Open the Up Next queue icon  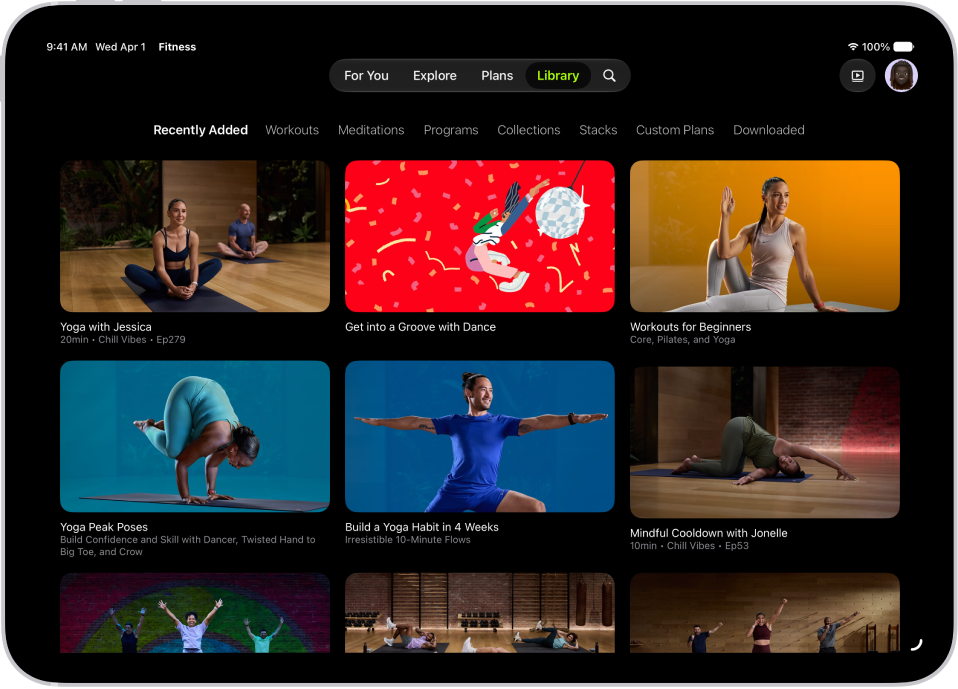pyautogui.click(x=857, y=76)
